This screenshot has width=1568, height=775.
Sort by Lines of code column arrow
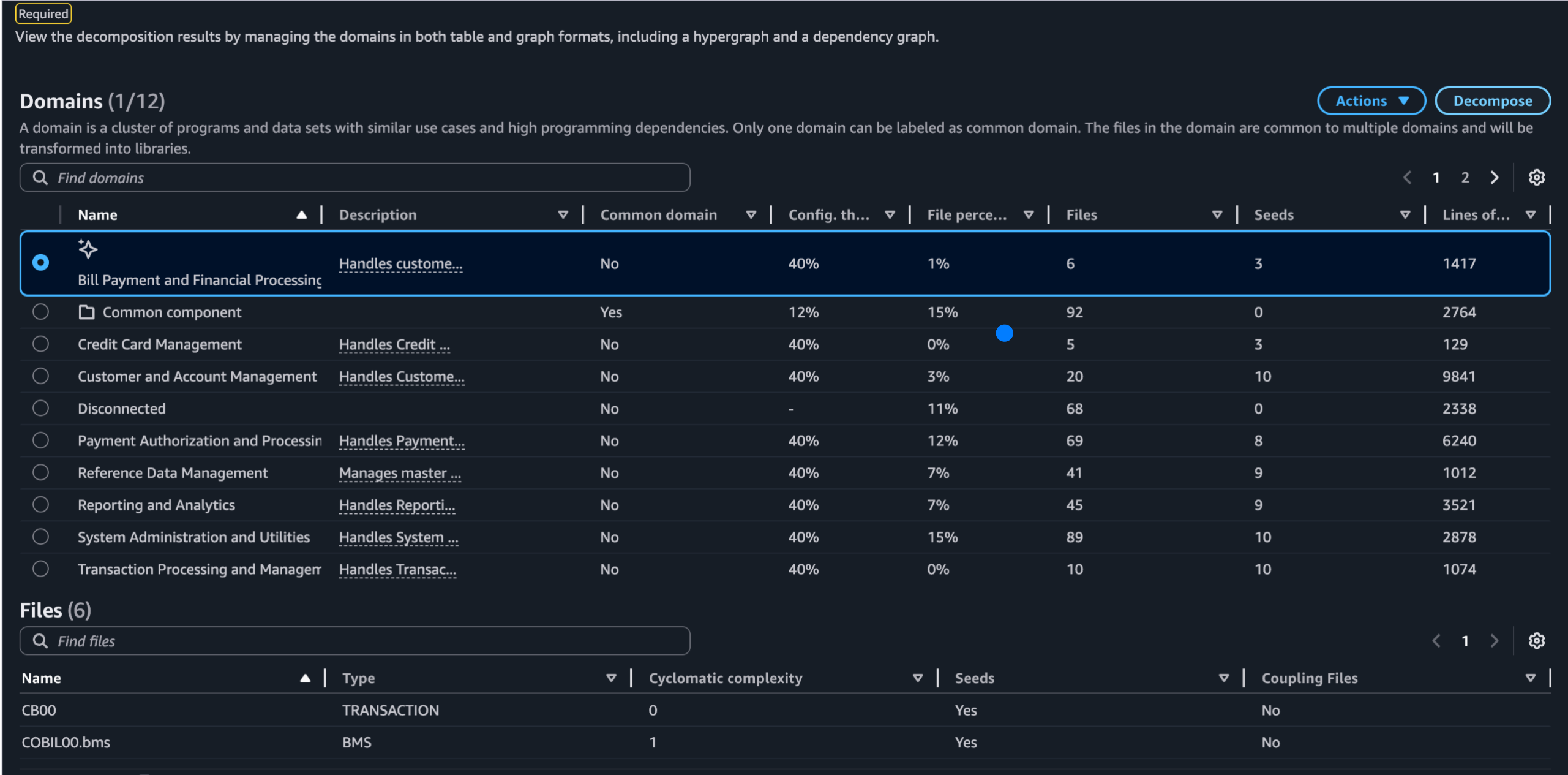pos(1530,215)
